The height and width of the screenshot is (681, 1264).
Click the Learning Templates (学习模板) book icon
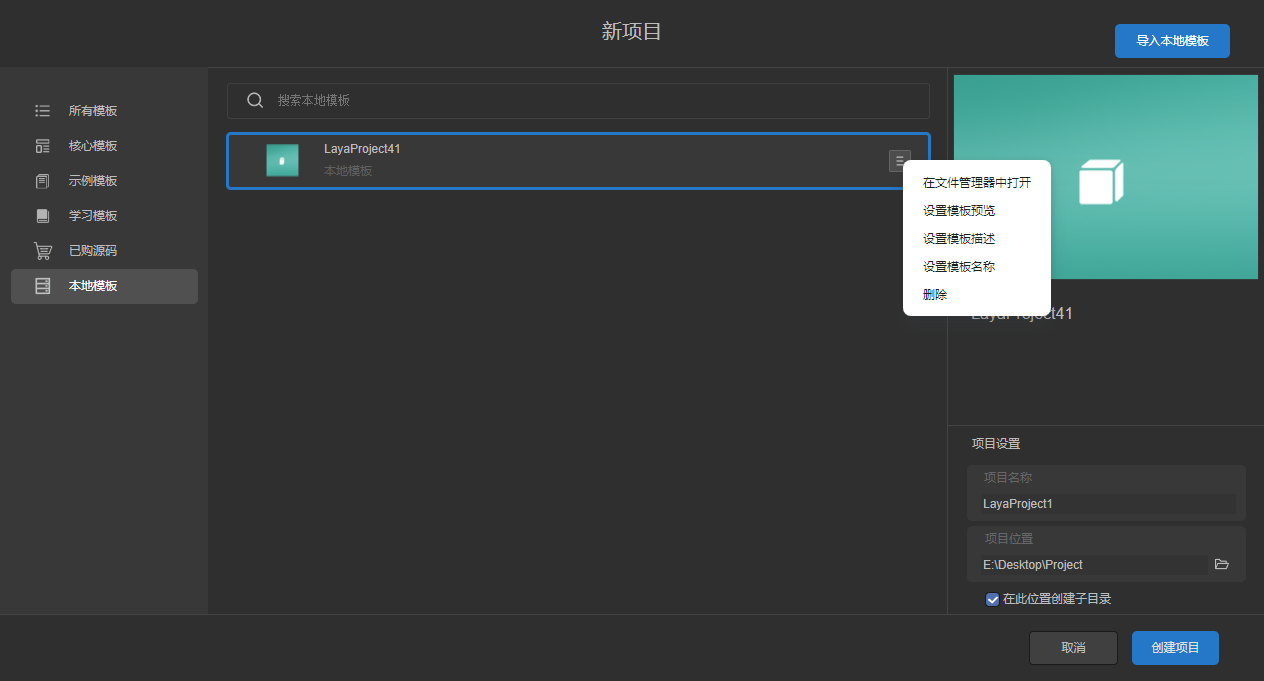click(42, 216)
